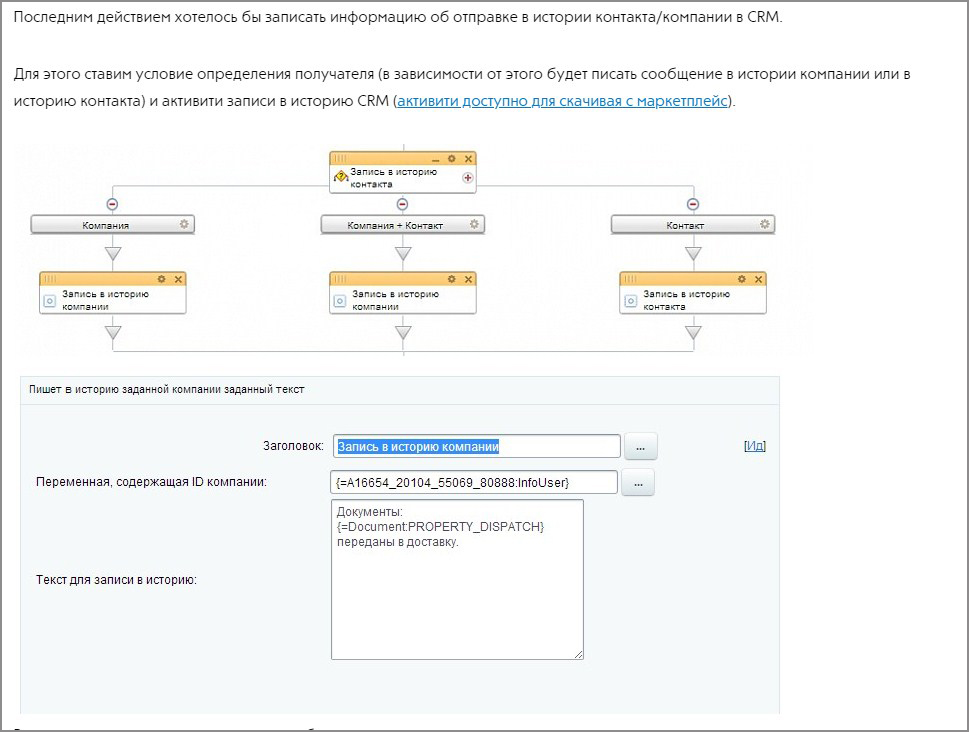Grab drag handle of top 'Запись в историю контакта' block

click(x=340, y=159)
